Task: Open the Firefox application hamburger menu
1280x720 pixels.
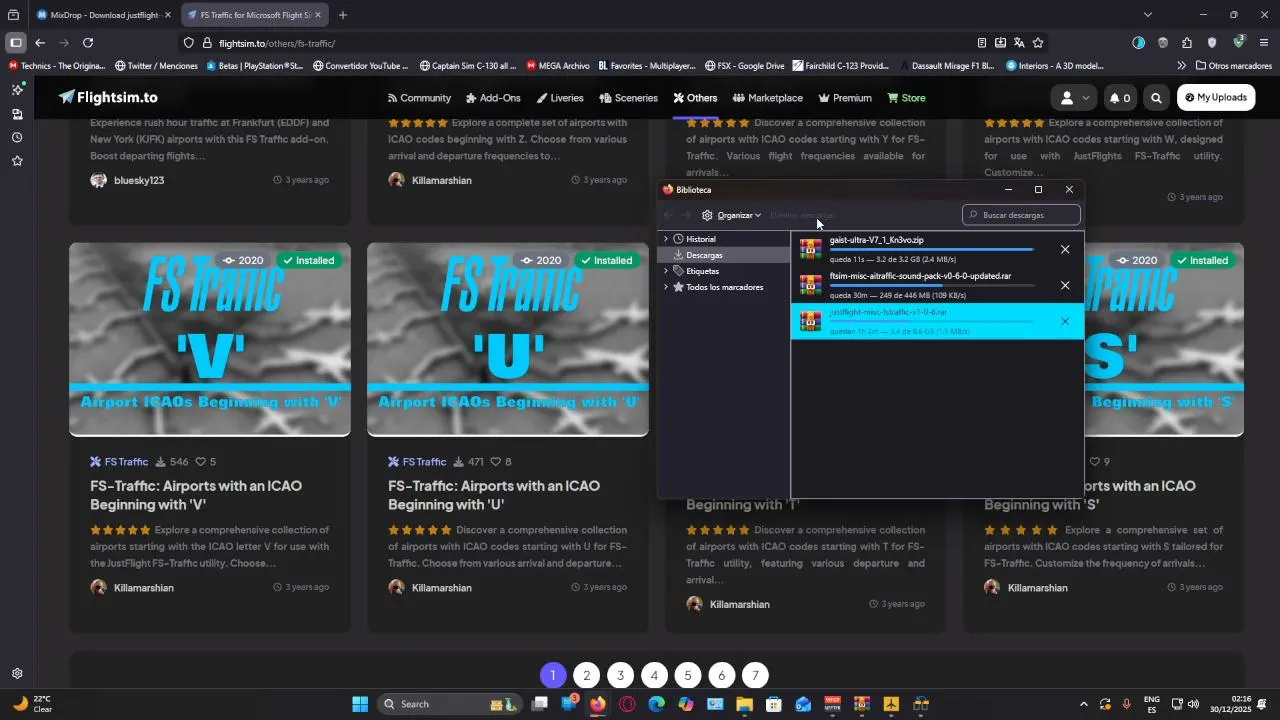Action: point(1264,43)
